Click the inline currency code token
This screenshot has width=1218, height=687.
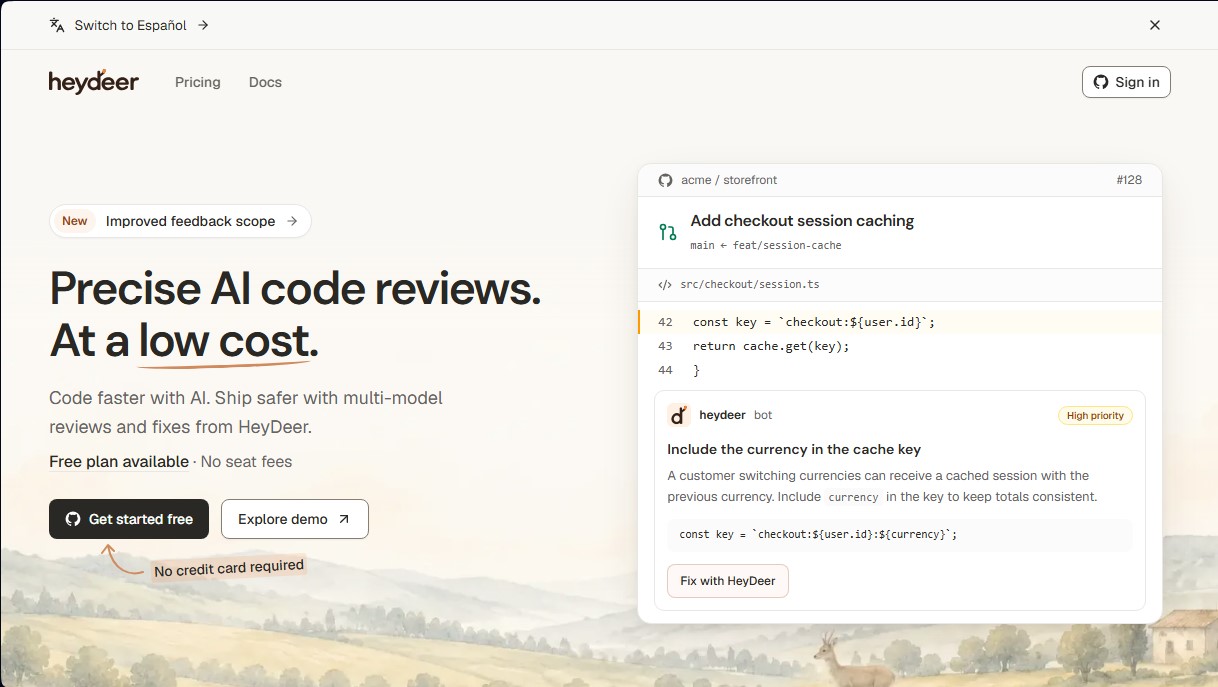point(853,497)
